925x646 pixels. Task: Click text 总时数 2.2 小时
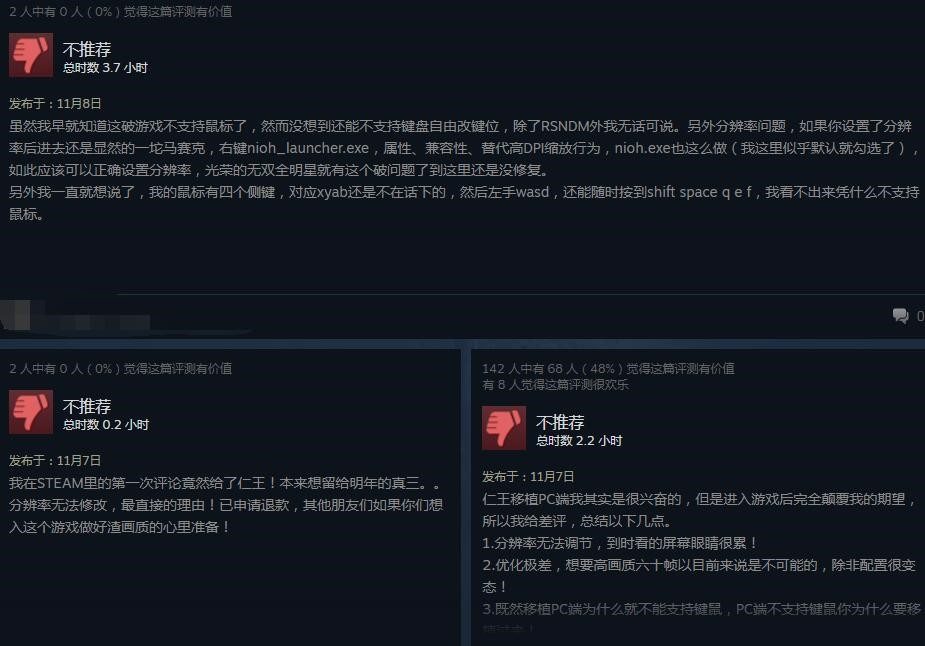point(579,441)
